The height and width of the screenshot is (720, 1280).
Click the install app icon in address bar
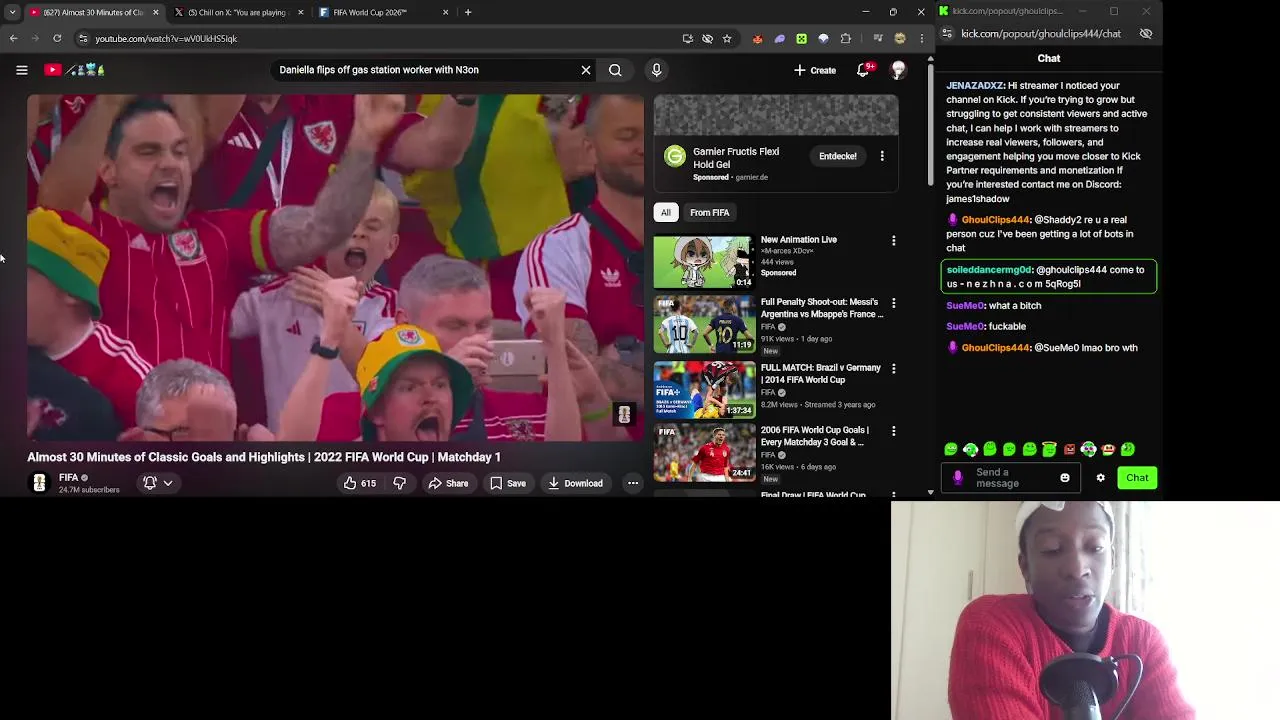coord(687,38)
